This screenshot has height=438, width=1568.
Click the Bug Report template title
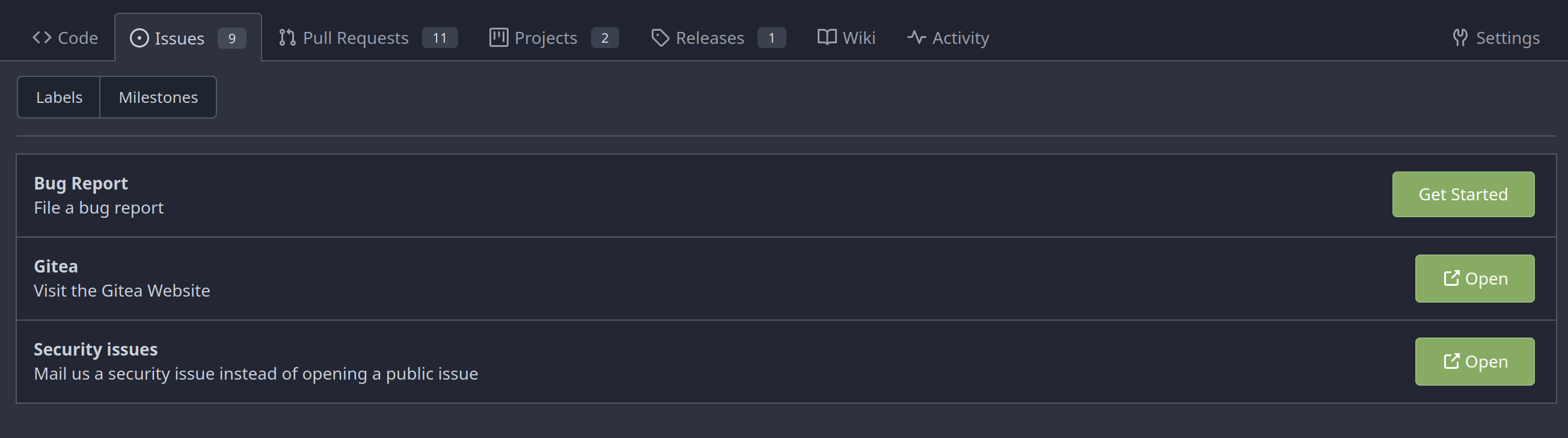coord(81,184)
